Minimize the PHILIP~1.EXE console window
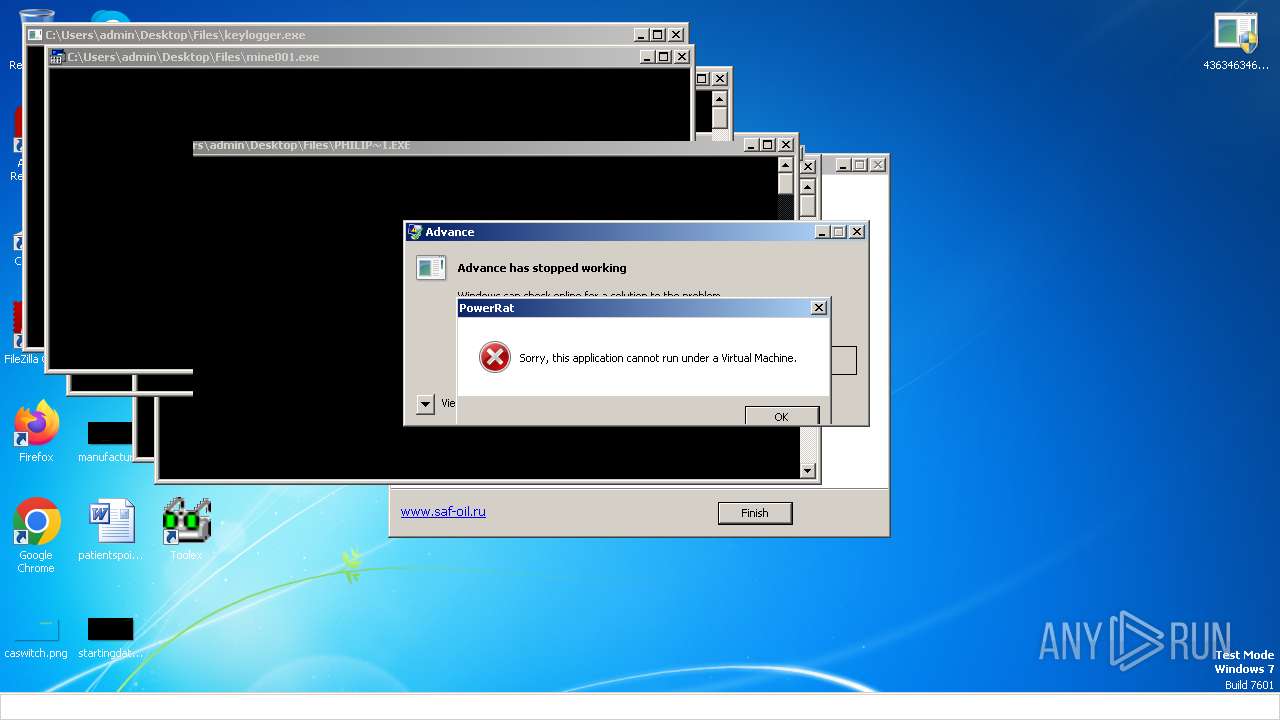This screenshot has height=720, width=1280. 751,145
